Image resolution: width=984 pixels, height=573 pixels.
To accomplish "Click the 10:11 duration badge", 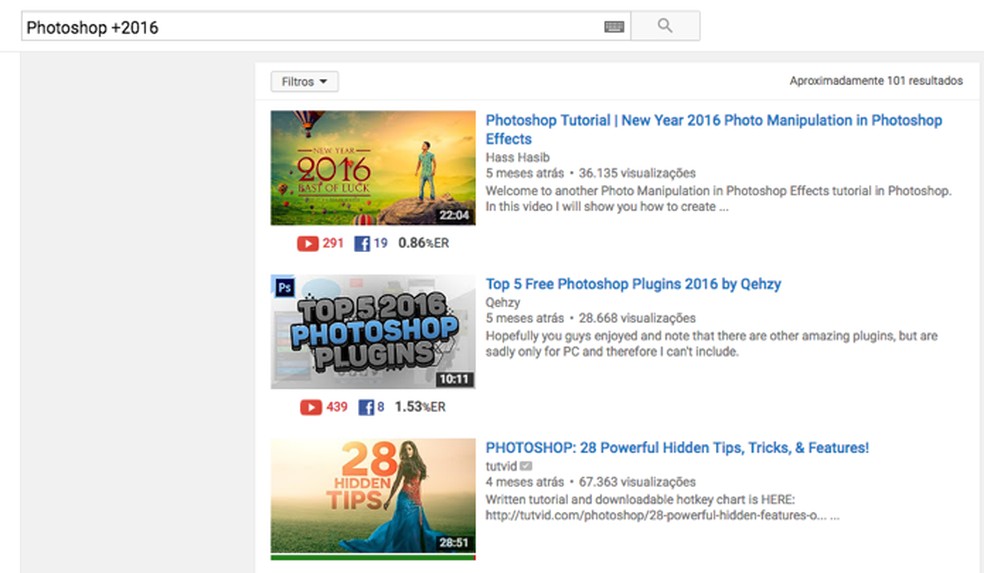I will pyautogui.click(x=454, y=379).
